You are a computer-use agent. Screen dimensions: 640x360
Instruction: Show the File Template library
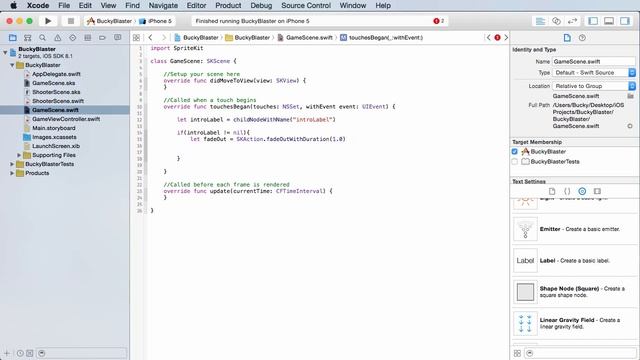(x=552, y=191)
